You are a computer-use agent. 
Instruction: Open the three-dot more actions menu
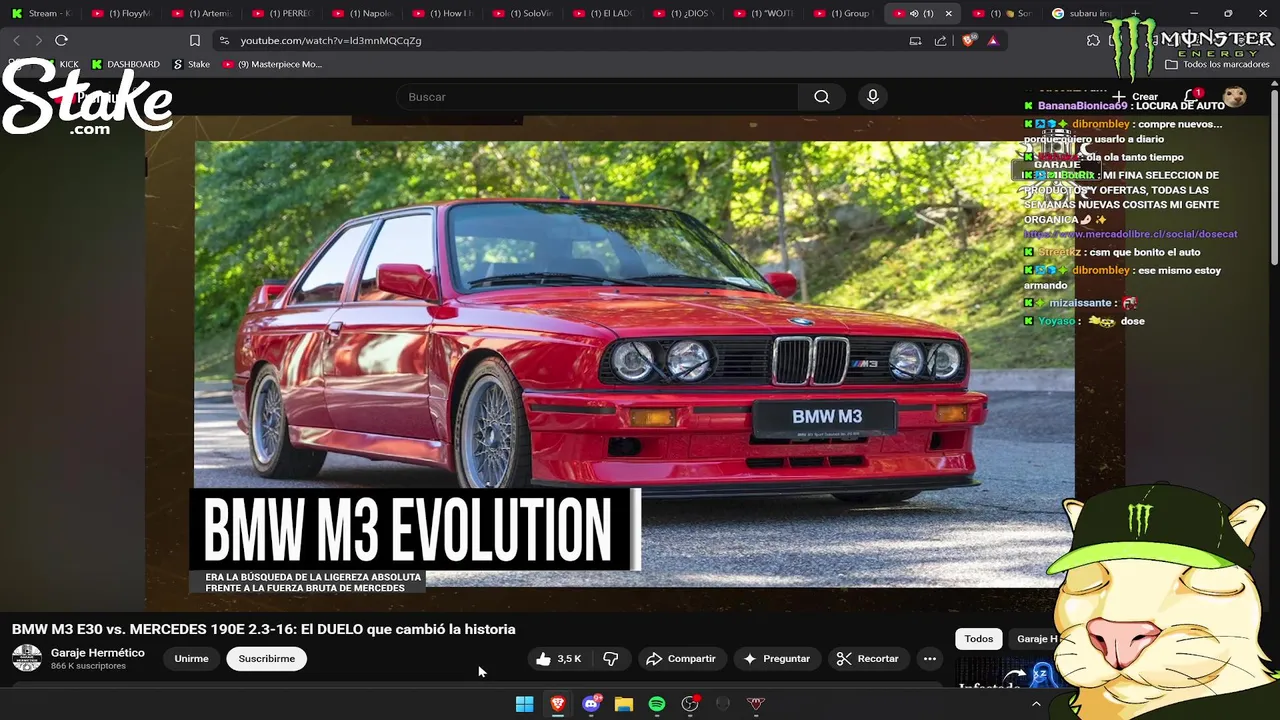[x=929, y=659]
